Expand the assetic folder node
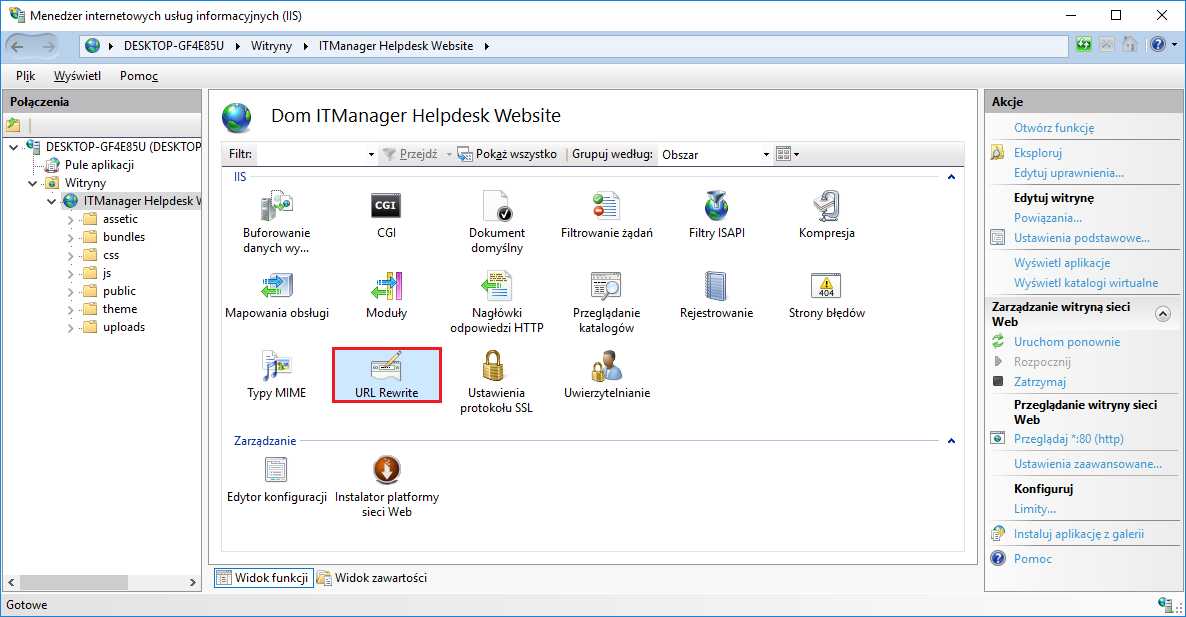The height and width of the screenshot is (617, 1186). [70, 219]
